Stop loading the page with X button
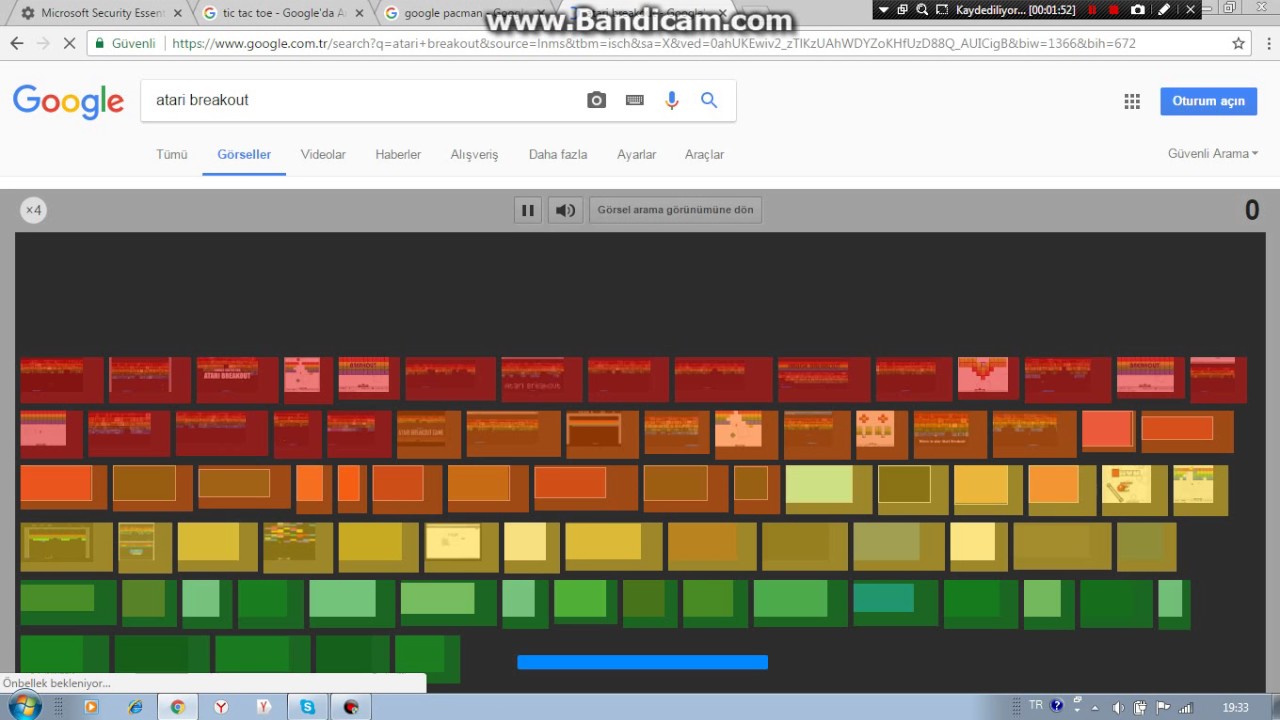1280x720 pixels. point(69,44)
